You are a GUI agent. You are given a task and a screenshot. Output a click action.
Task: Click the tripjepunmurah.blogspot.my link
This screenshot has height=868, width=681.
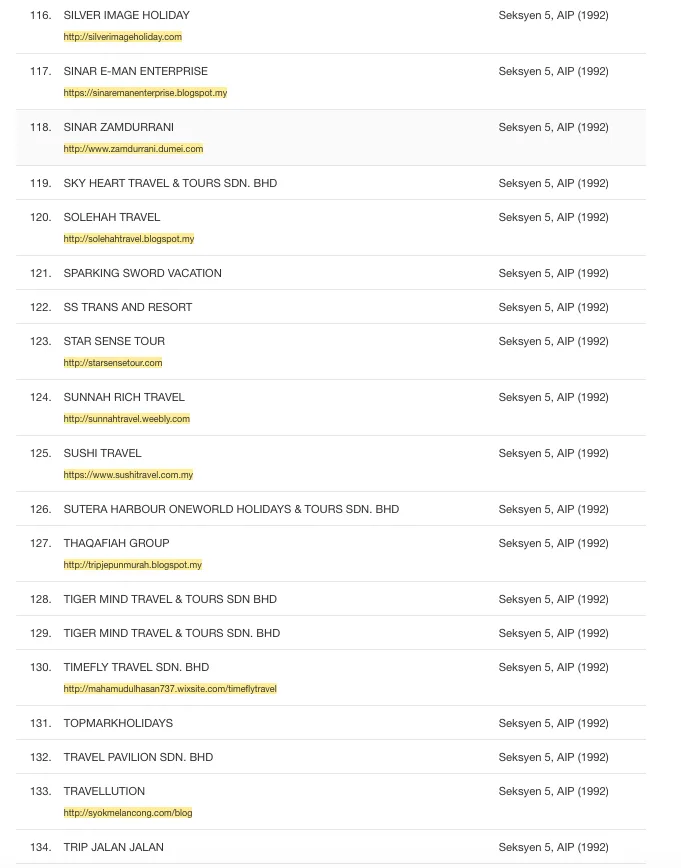click(x=132, y=565)
